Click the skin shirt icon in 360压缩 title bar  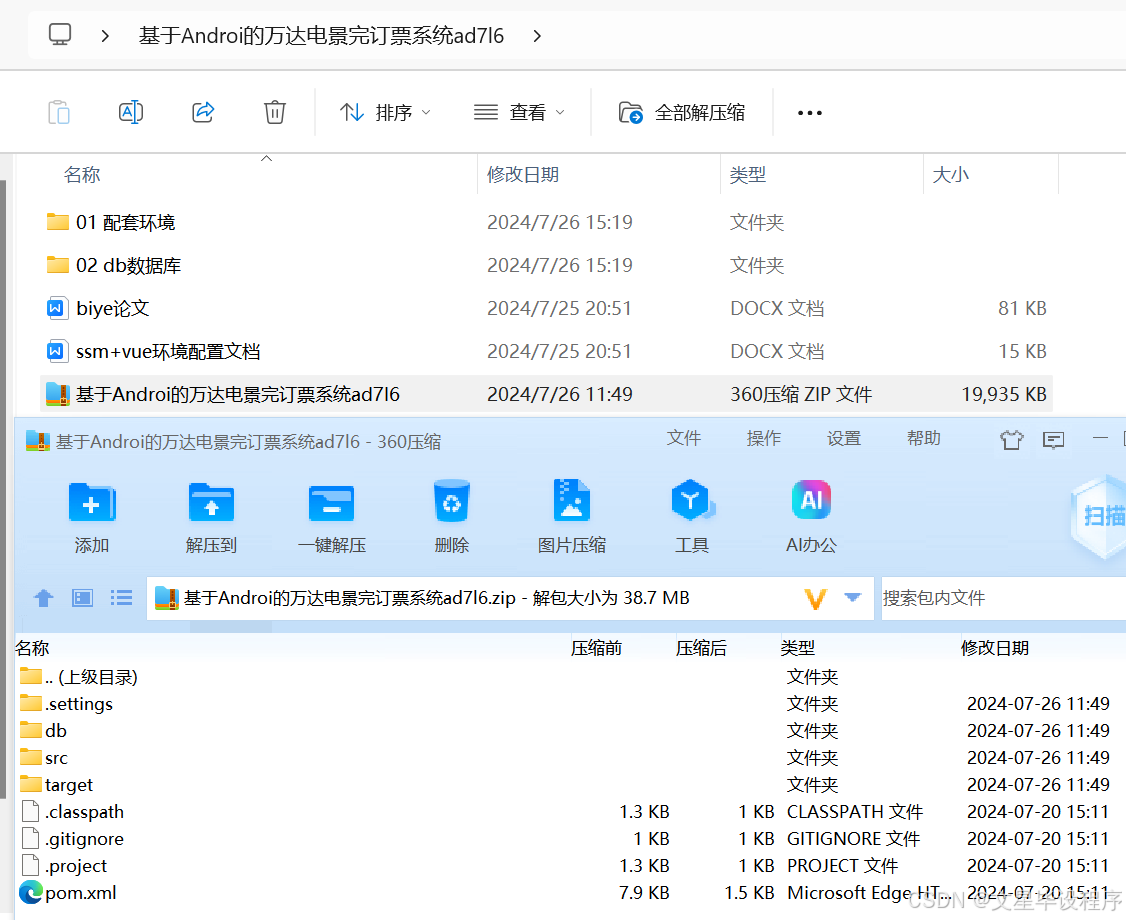pos(1011,440)
